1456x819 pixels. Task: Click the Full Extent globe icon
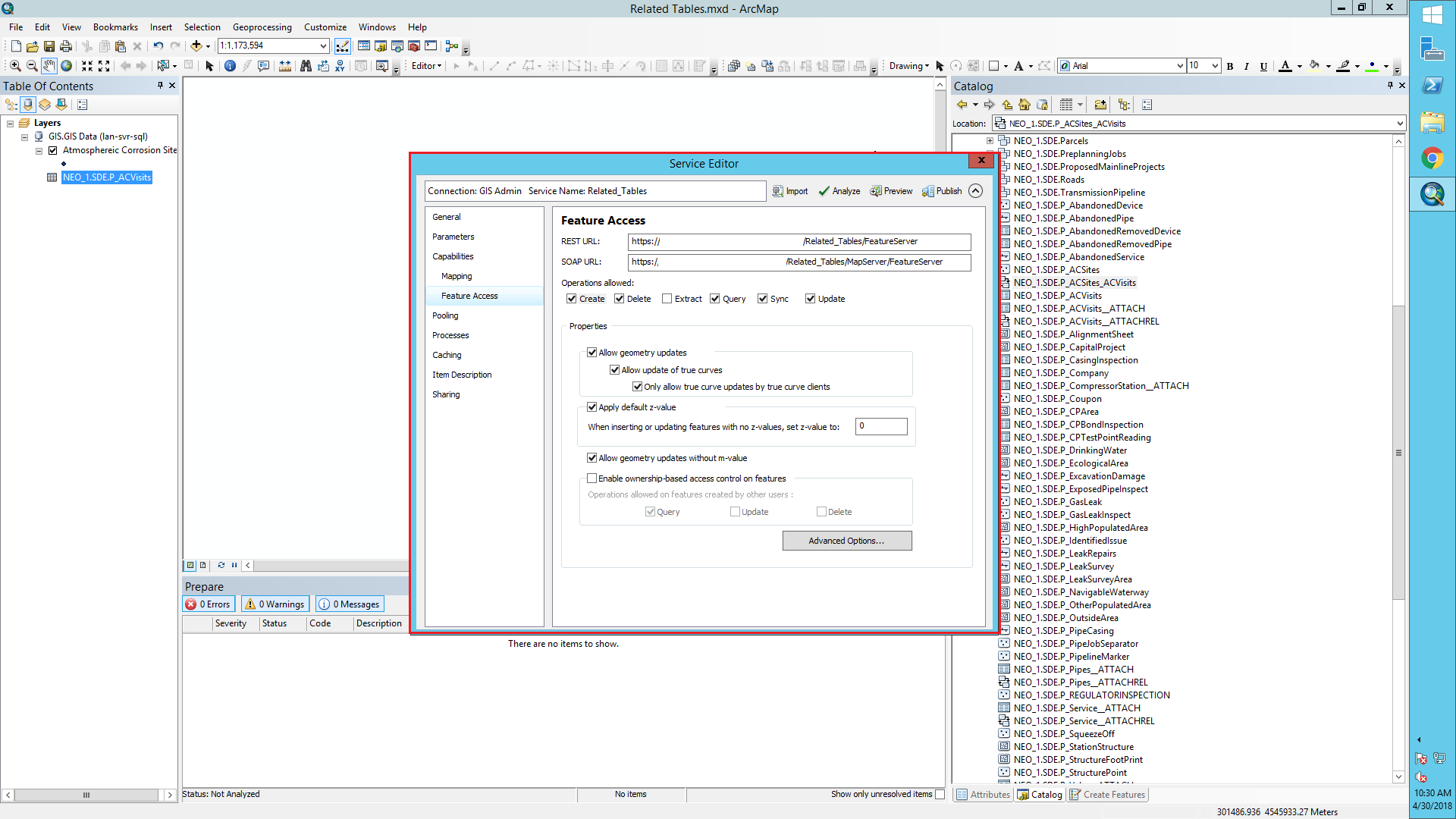(67, 66)
